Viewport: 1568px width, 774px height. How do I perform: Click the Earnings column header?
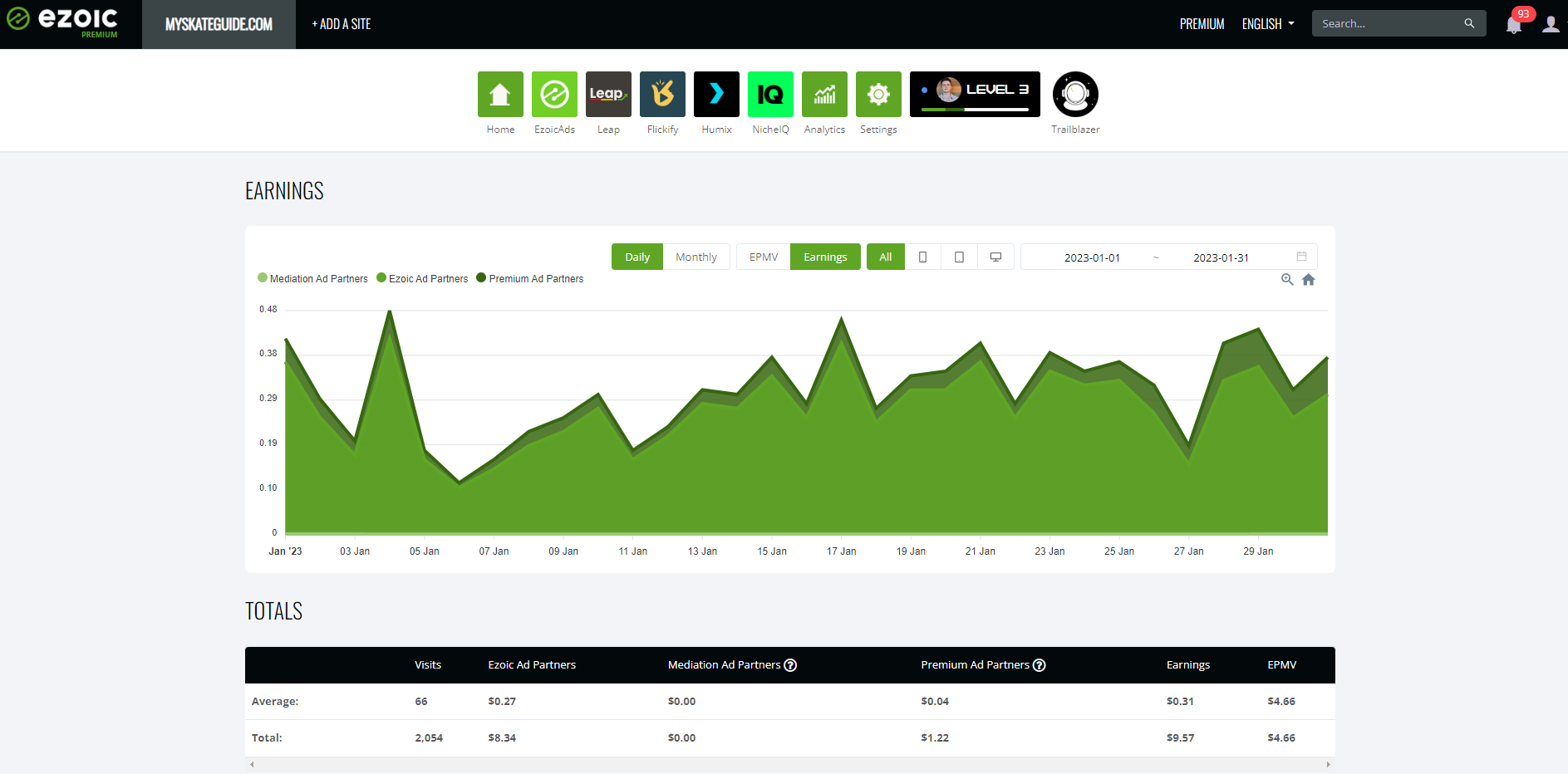coord(1188,665)
